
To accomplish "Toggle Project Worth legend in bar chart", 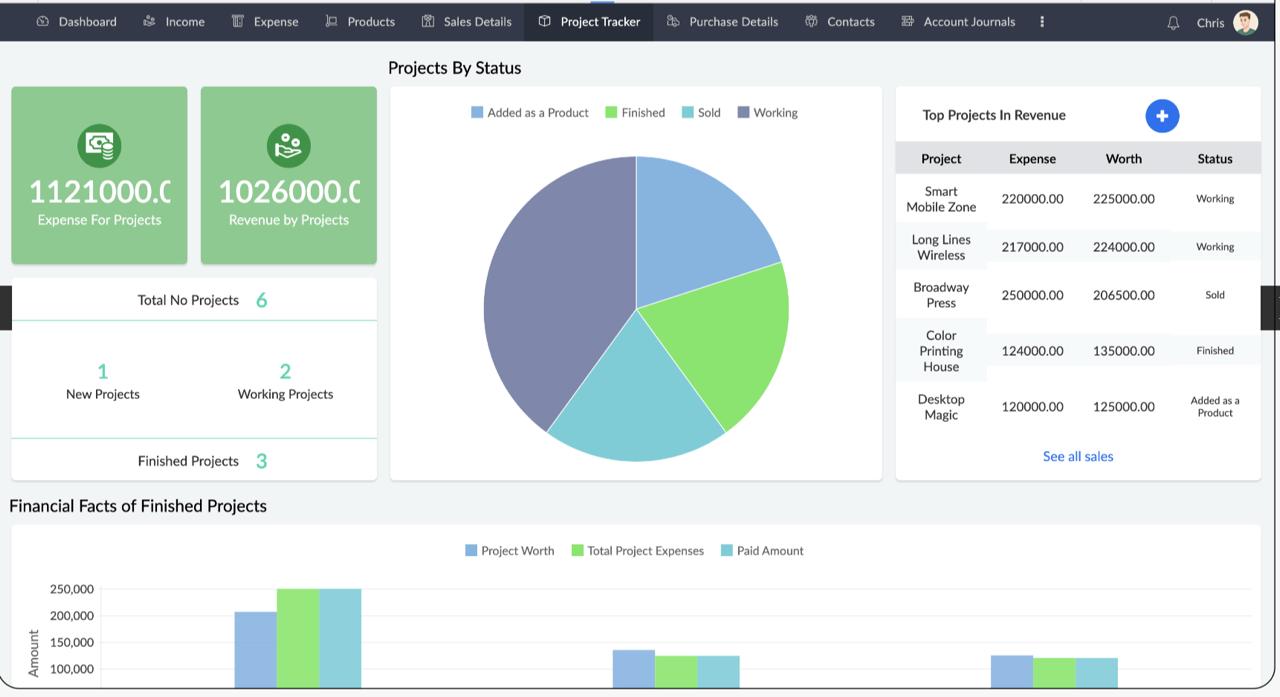I will coord(509,551).
